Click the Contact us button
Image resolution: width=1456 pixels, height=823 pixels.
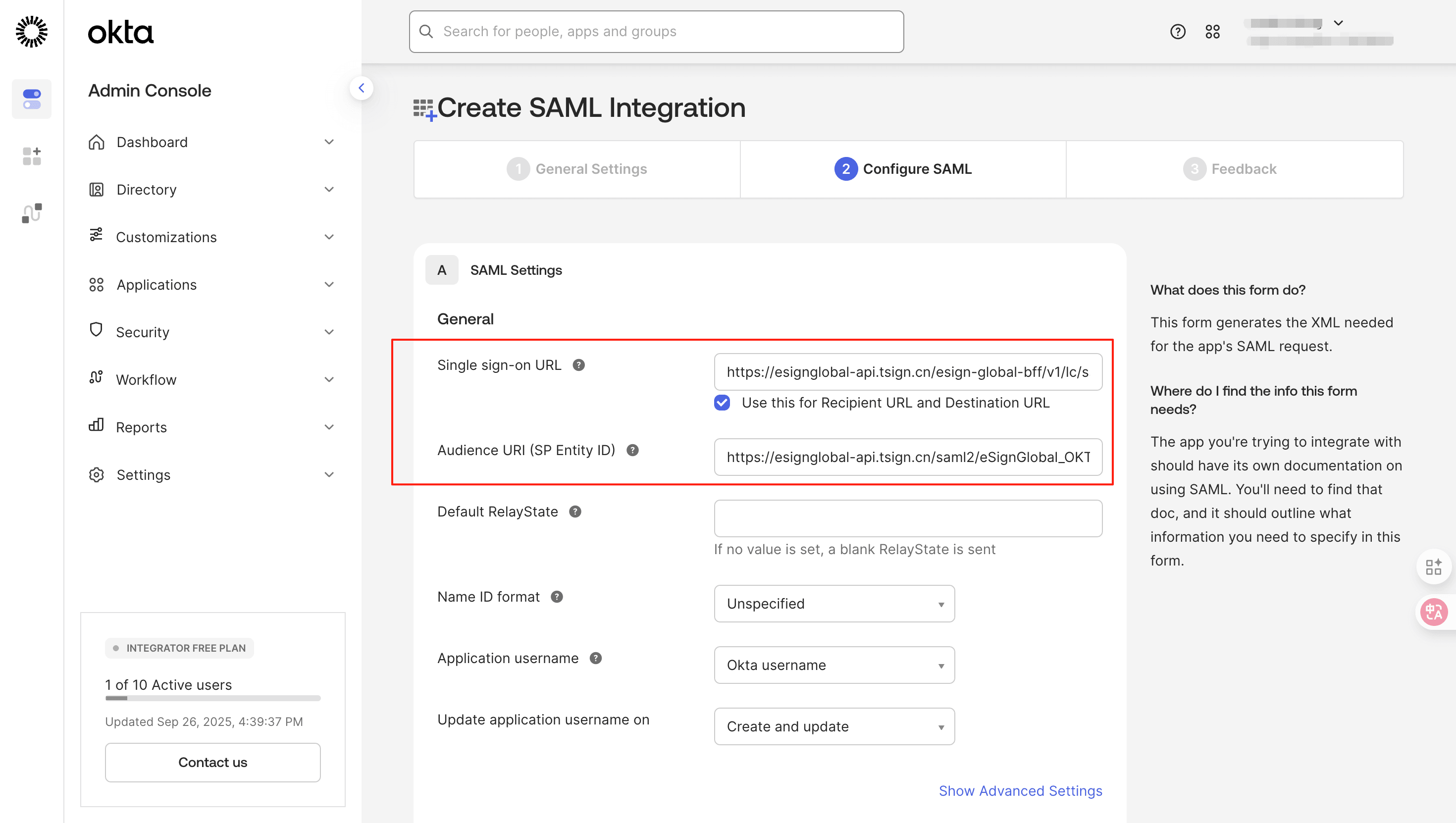point(212,762)
